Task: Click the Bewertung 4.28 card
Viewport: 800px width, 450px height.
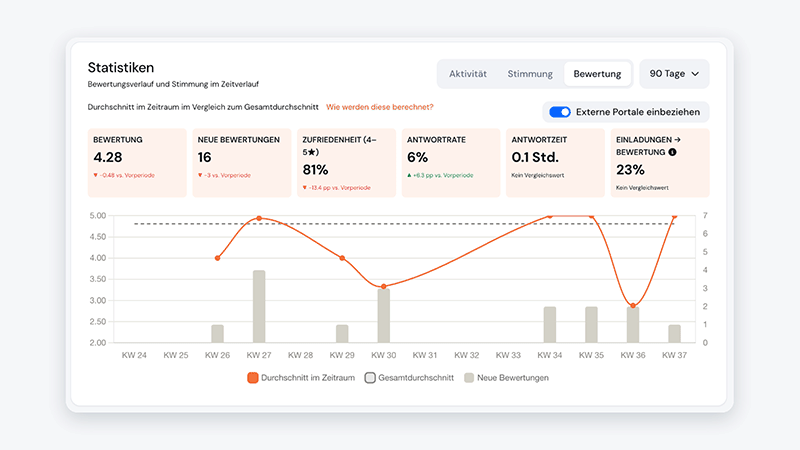Action: click(137, 163)
